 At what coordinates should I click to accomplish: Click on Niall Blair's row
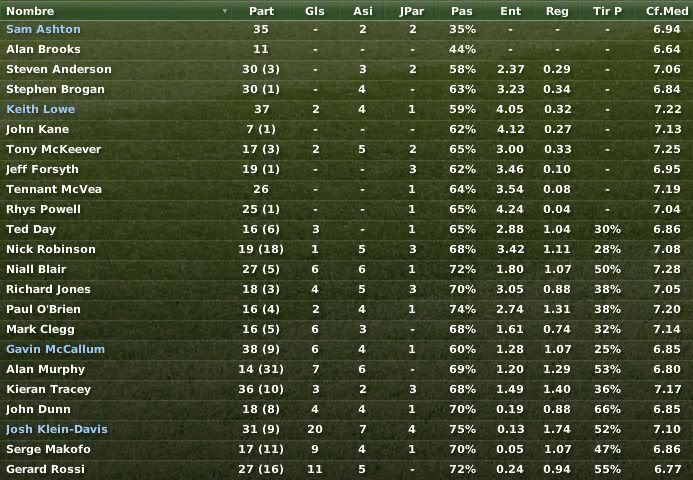point(346,269)
